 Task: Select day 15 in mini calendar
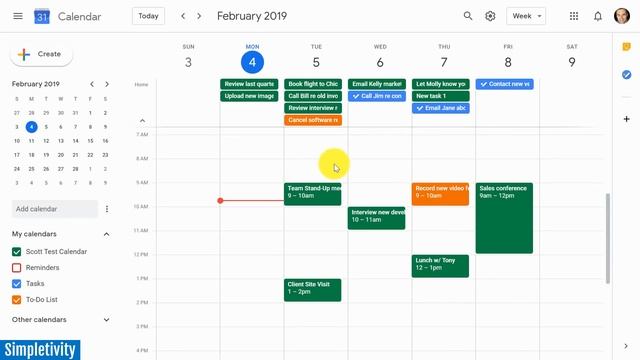90,141
